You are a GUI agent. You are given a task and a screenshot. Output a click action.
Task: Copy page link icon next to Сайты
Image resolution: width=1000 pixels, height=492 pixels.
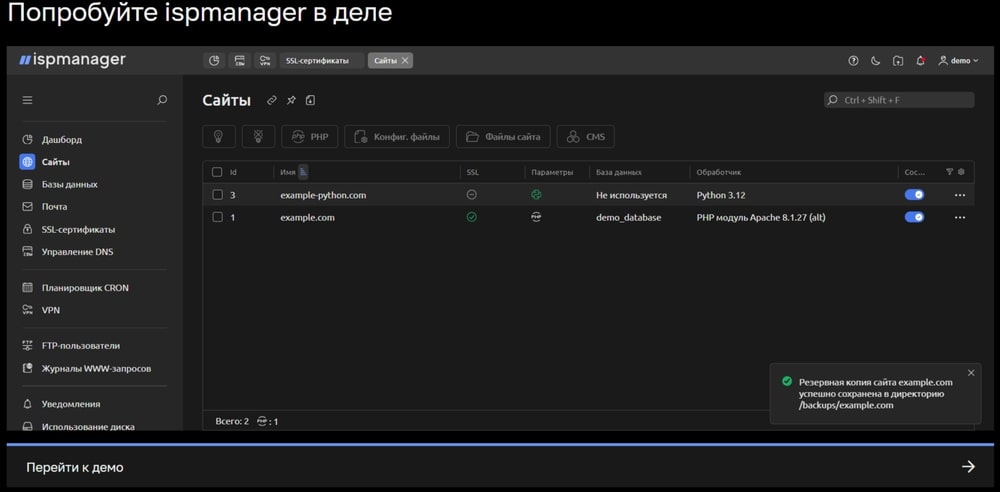point(272,100)
